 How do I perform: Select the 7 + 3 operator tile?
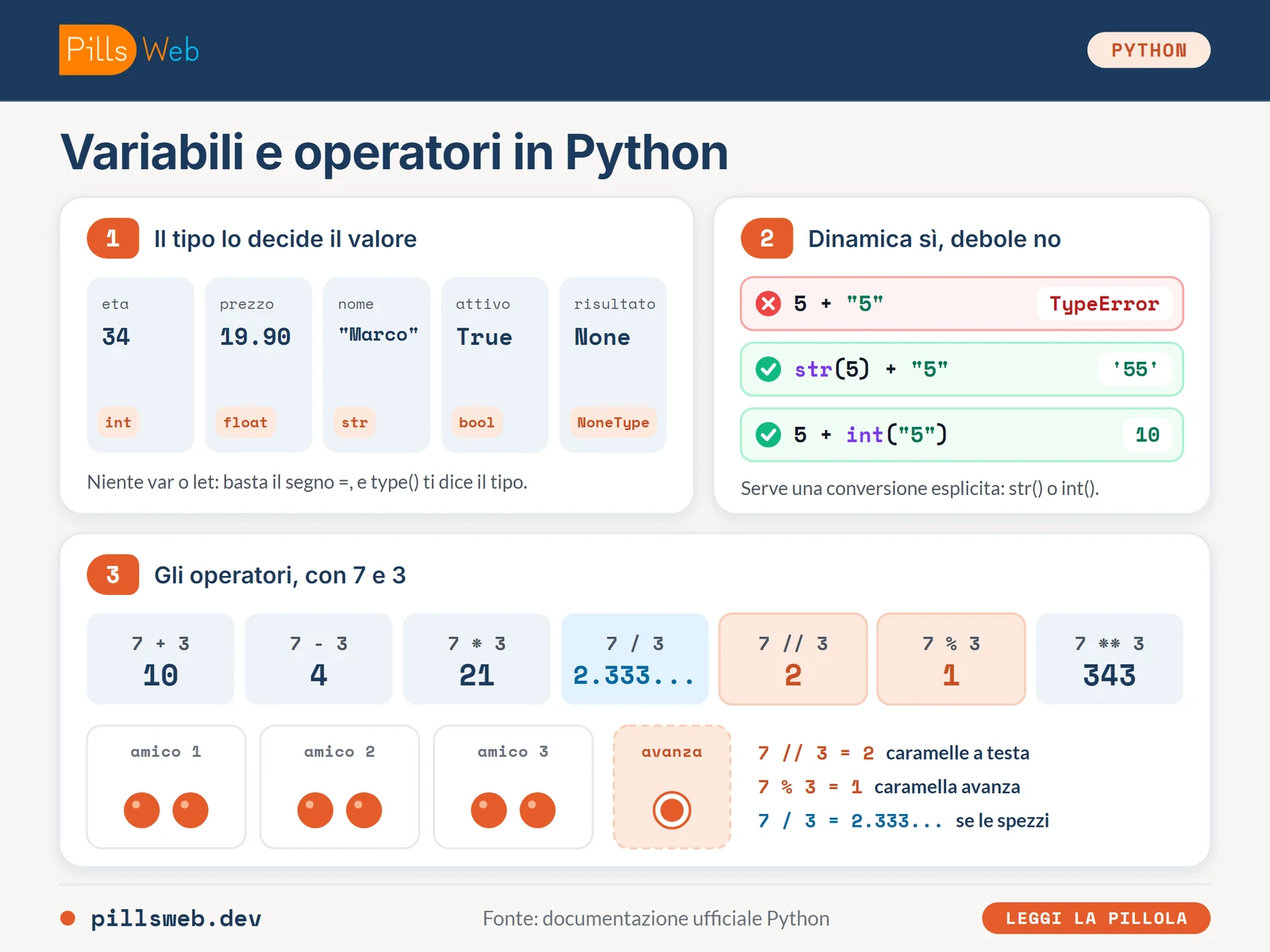(x=160, y=658)
